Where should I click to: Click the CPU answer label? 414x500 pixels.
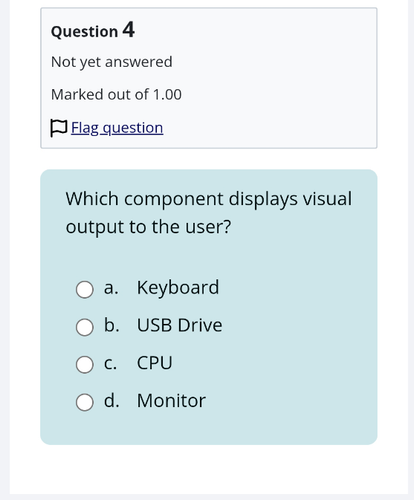point(155,363)
